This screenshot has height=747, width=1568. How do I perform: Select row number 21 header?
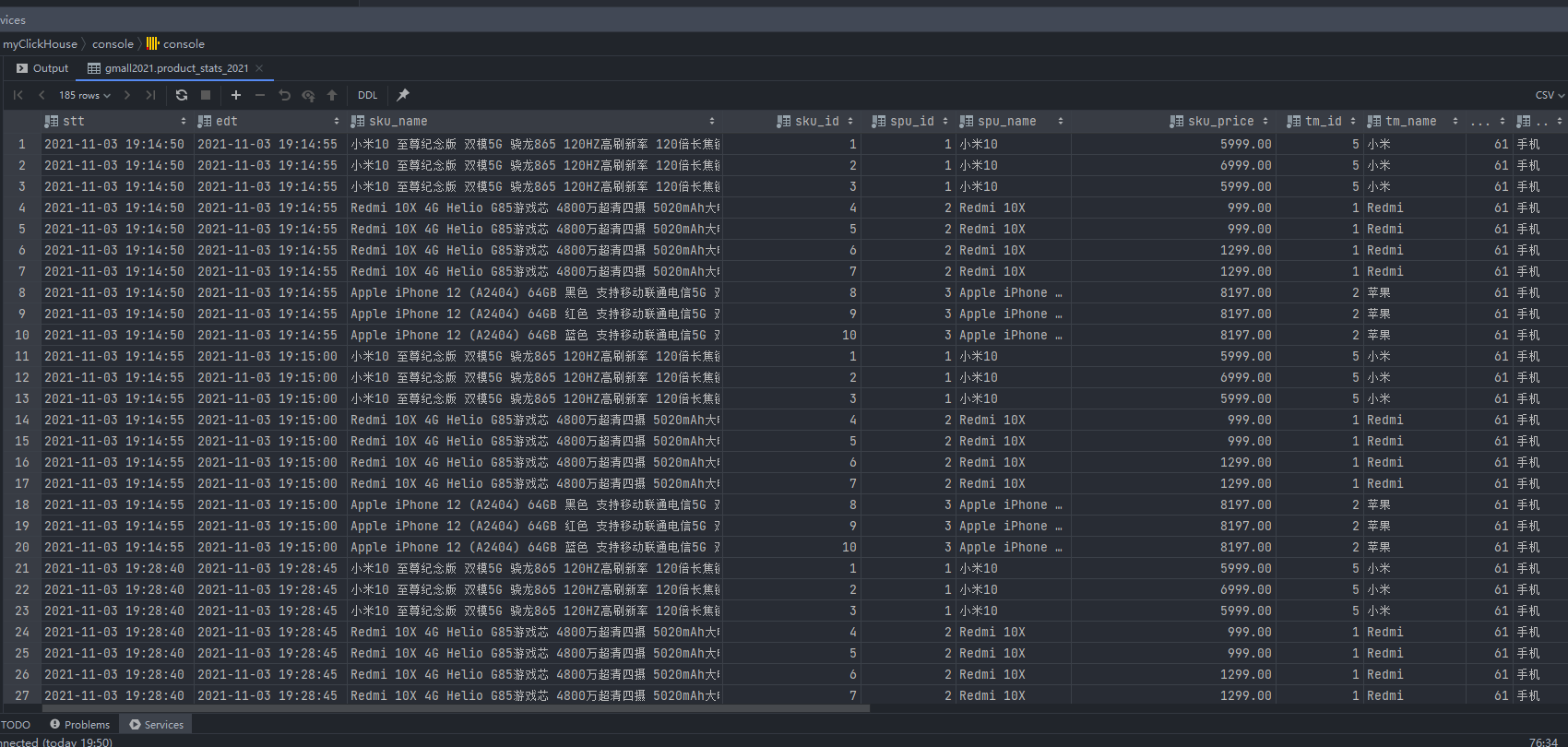[x=22, y=568]
